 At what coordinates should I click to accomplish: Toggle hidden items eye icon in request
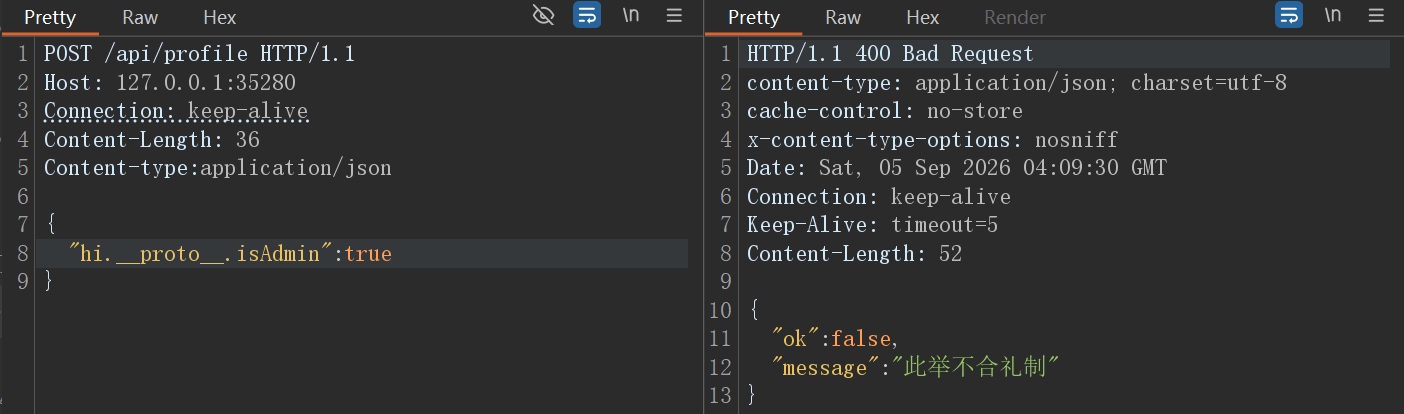[543, 15]
